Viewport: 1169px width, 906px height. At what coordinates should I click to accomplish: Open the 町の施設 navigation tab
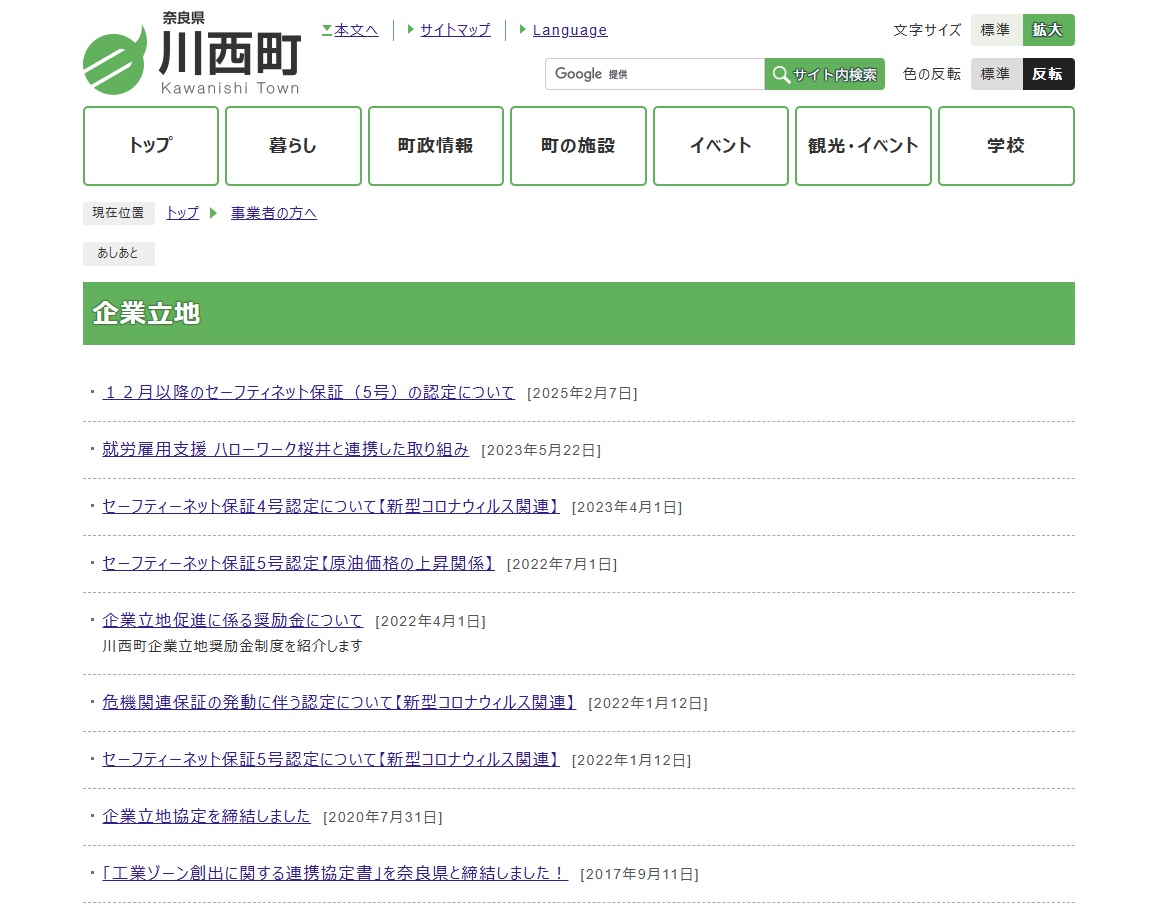tap(578, 145)
